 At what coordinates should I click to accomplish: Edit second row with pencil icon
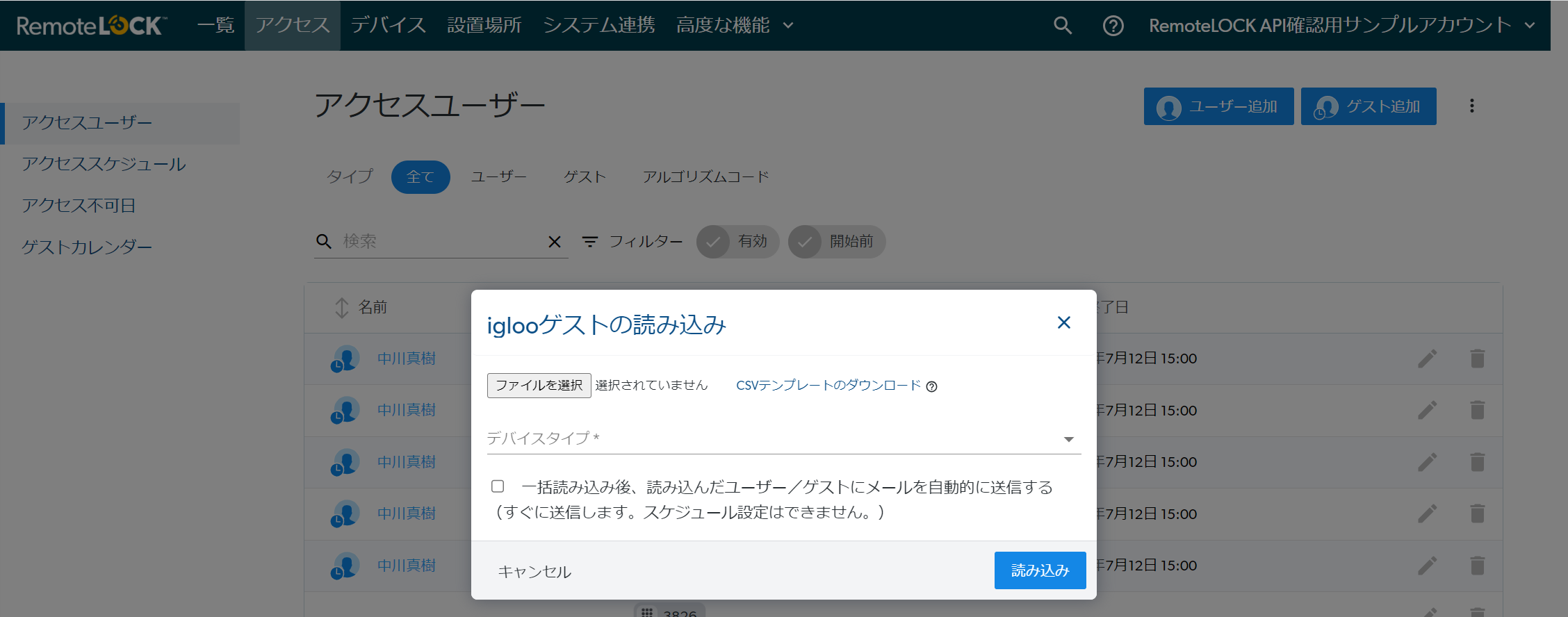(1427, 410)
